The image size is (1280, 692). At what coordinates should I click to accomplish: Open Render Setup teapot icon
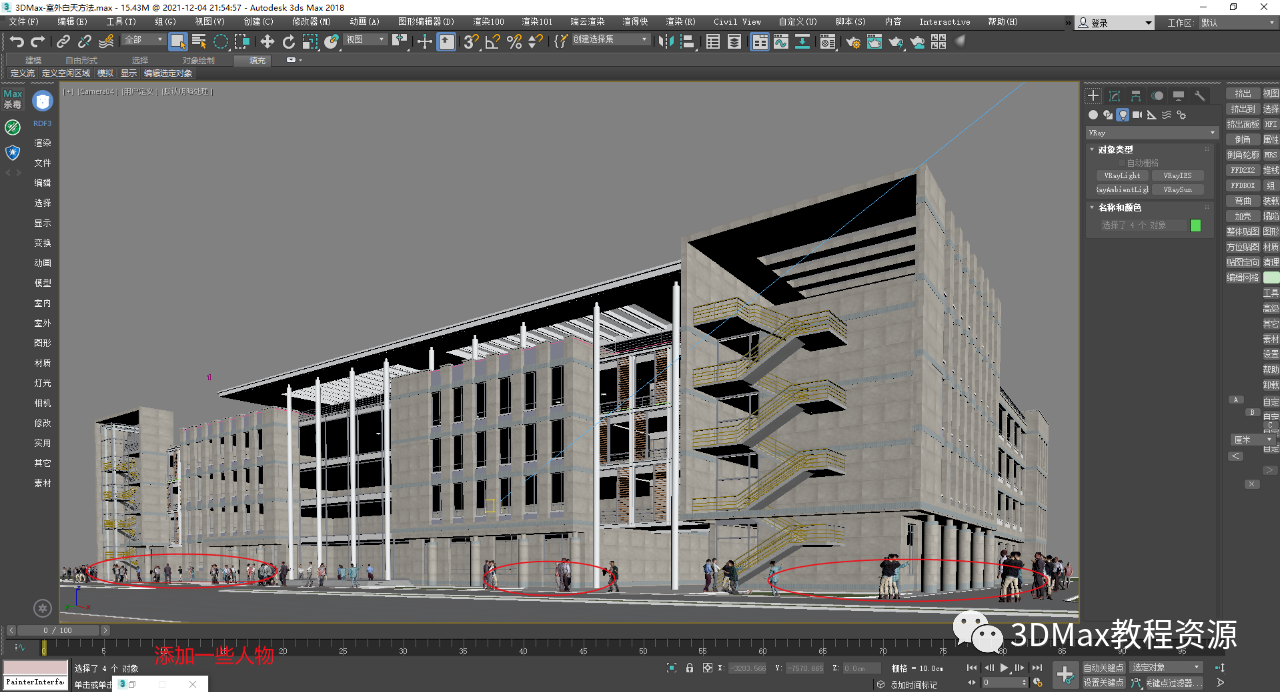tap(853, 41)
